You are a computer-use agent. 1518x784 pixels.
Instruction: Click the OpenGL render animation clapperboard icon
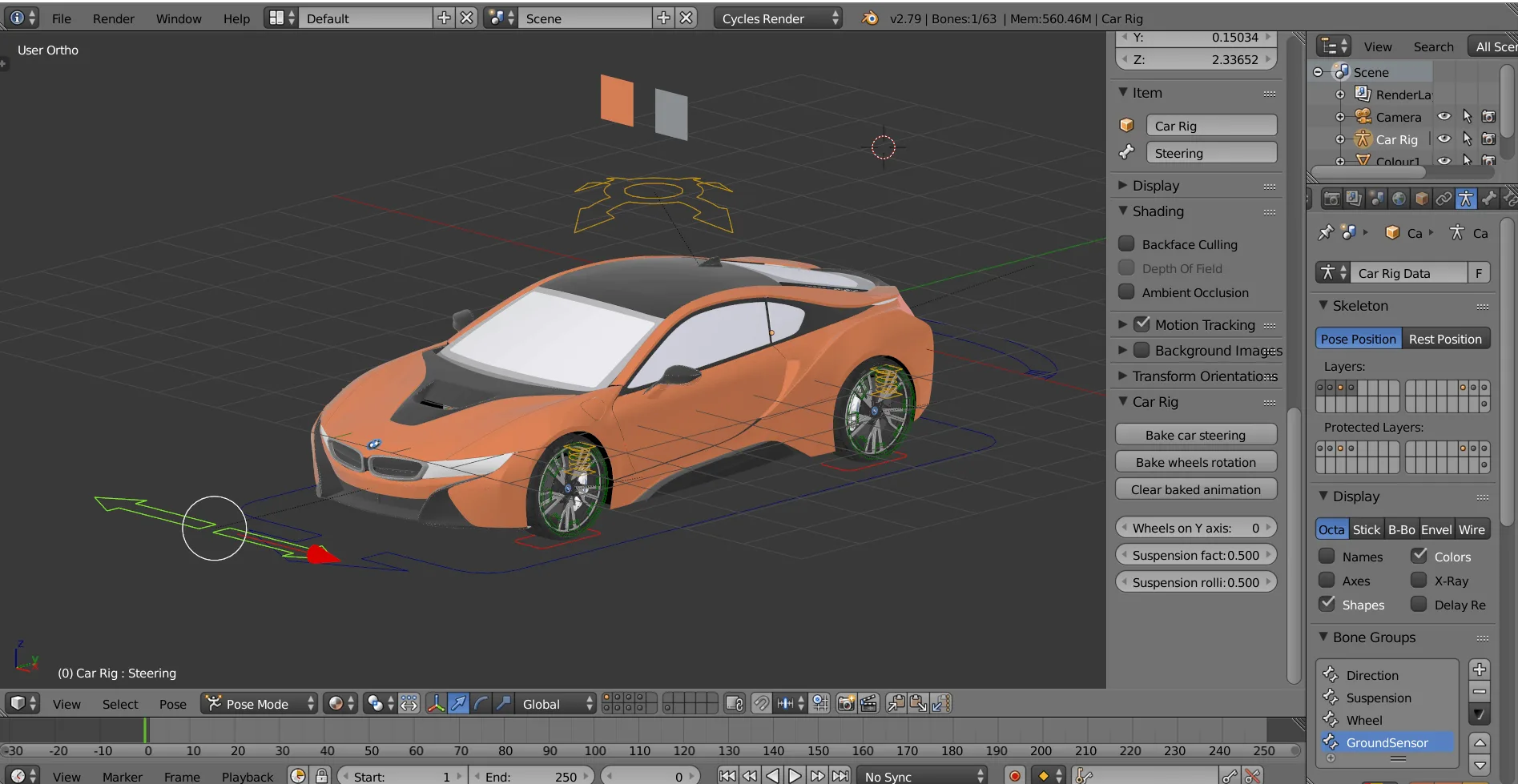click(868, 703)
